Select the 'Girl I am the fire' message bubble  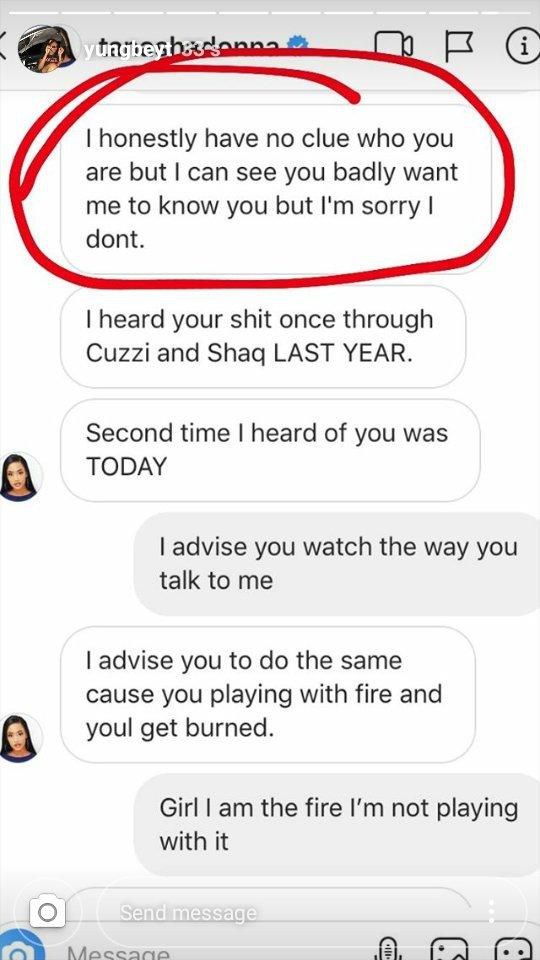[339, 824]
